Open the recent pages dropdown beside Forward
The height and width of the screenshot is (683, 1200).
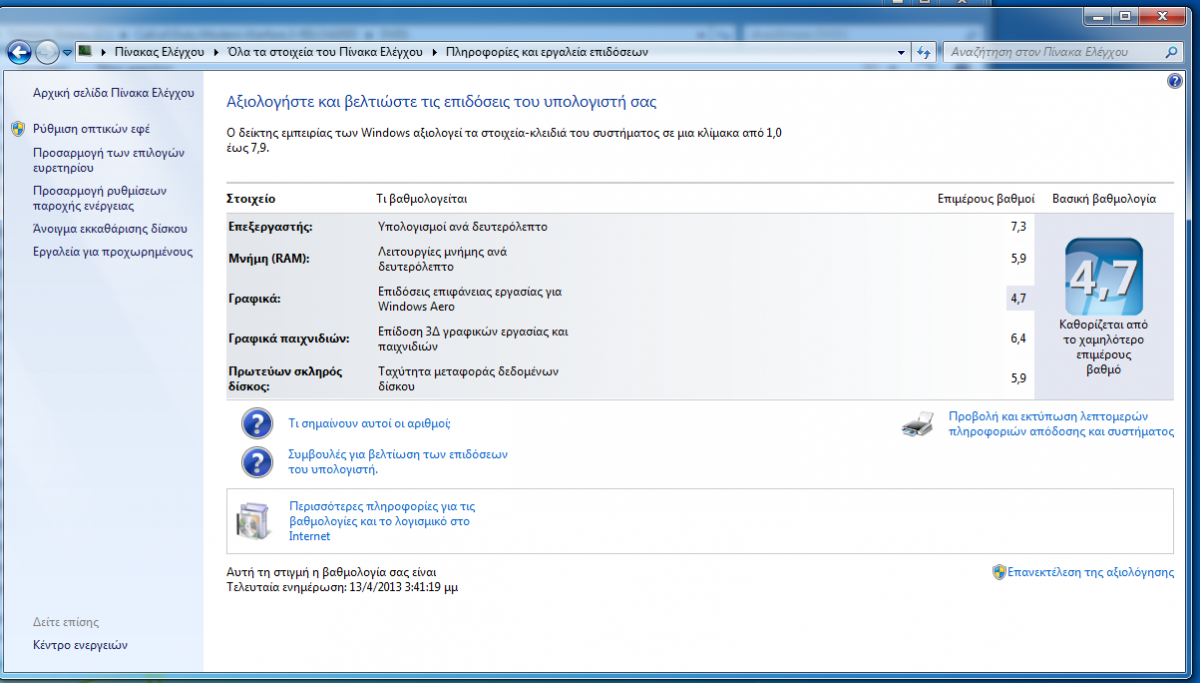tap(67, 52)
